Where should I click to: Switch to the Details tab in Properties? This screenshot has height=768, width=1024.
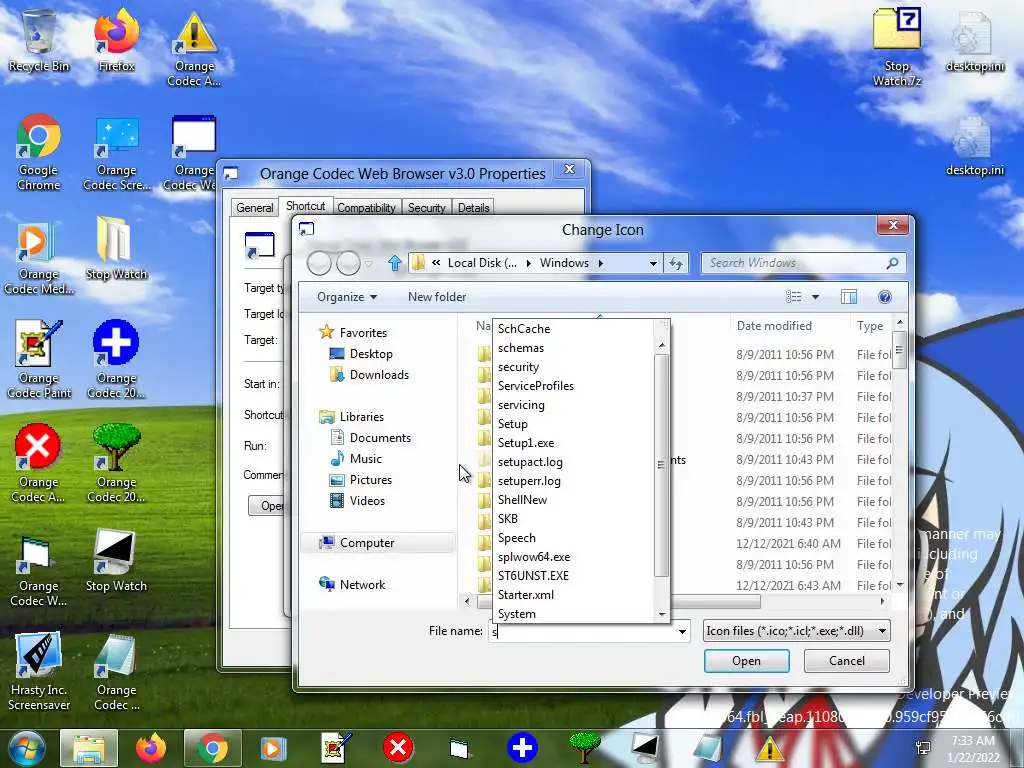coord(473,208)
